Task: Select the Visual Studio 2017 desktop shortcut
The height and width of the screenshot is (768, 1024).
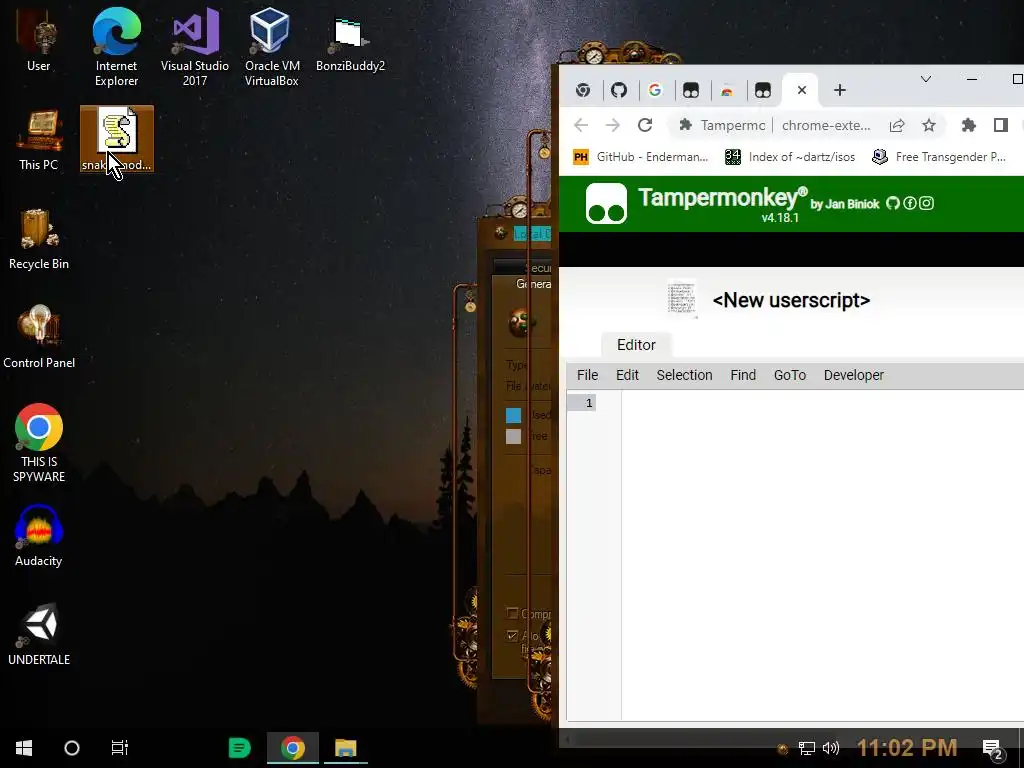Action: [195, 47]
